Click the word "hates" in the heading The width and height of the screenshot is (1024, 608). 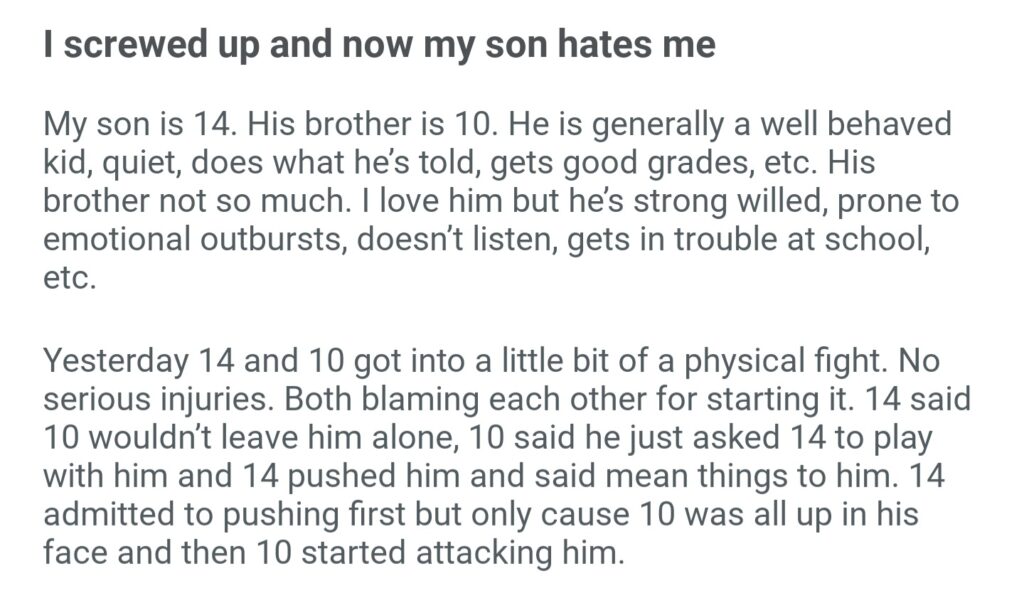pos(604,45)
